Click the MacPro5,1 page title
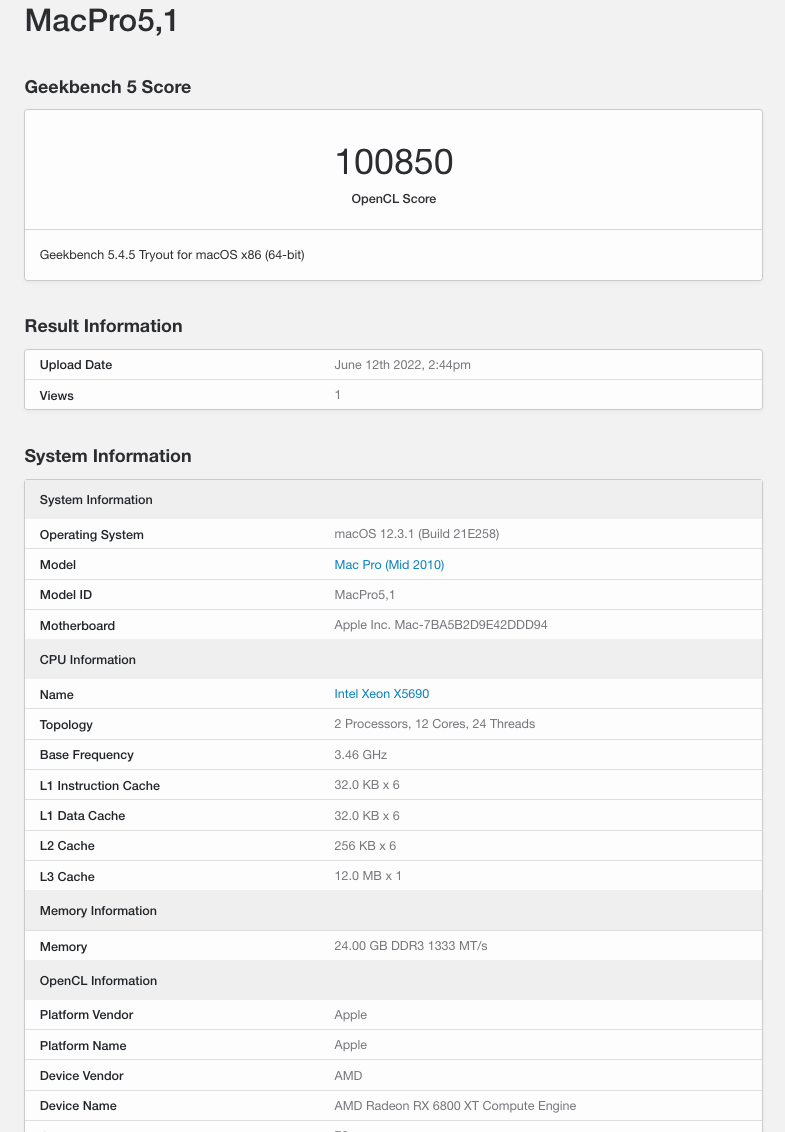Image resolution: width=785 pixels, height=1132 pixels. pyautogui.click(x=101, y=20)
